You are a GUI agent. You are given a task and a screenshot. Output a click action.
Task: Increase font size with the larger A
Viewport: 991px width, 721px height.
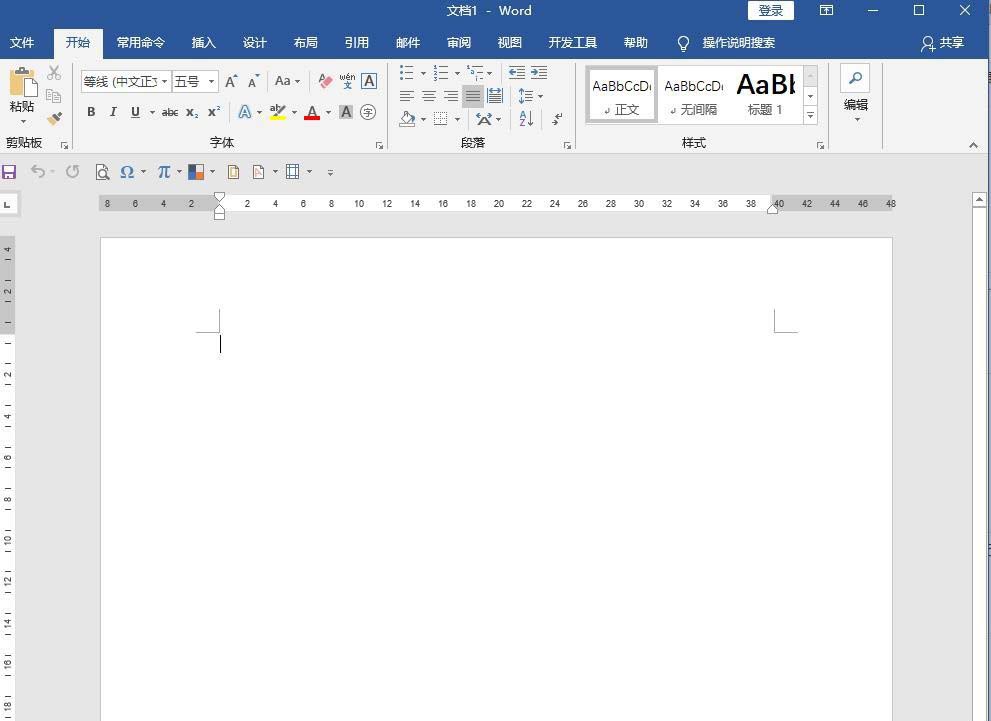[x=231, y=81]
